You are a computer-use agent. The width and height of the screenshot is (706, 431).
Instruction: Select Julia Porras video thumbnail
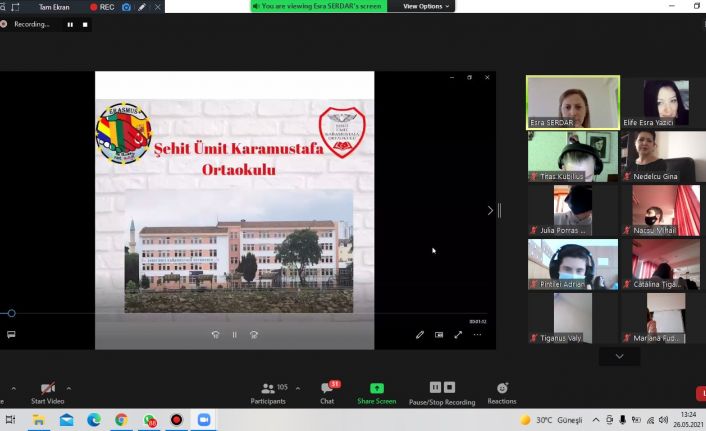[573, 210]
